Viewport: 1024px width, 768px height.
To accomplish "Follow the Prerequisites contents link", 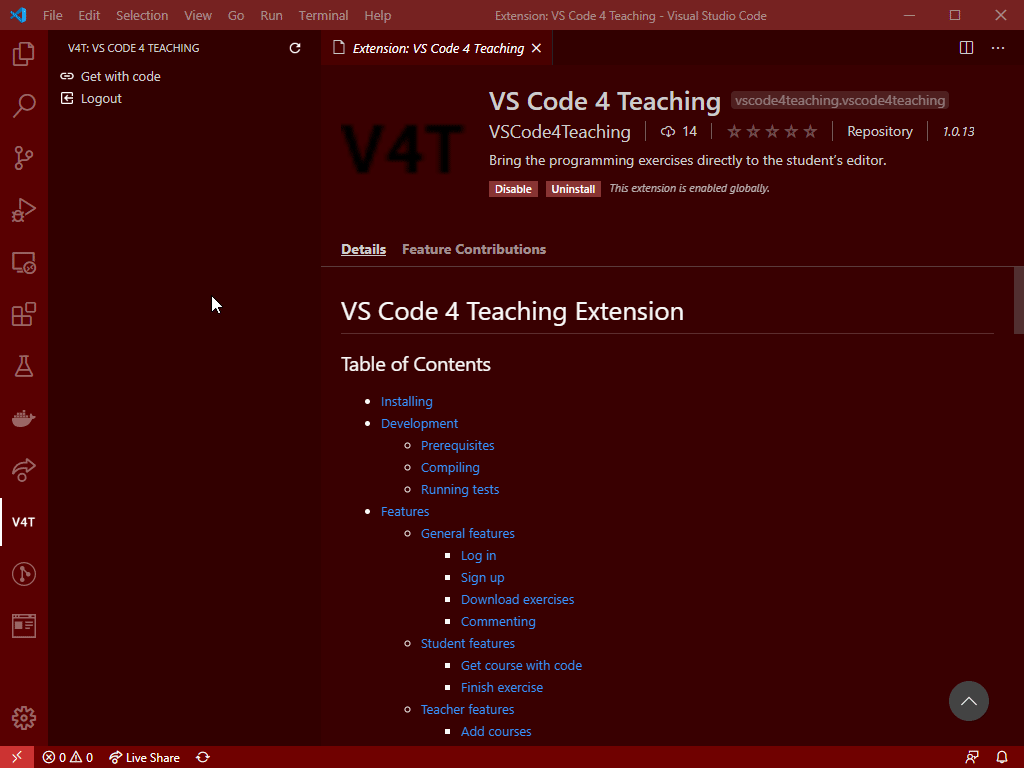I will 457,445.
